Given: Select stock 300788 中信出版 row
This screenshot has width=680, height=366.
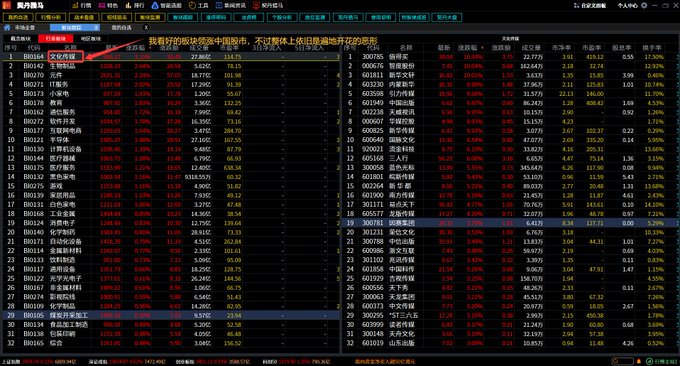Looking at the screenshot, I should pos(510,242).
